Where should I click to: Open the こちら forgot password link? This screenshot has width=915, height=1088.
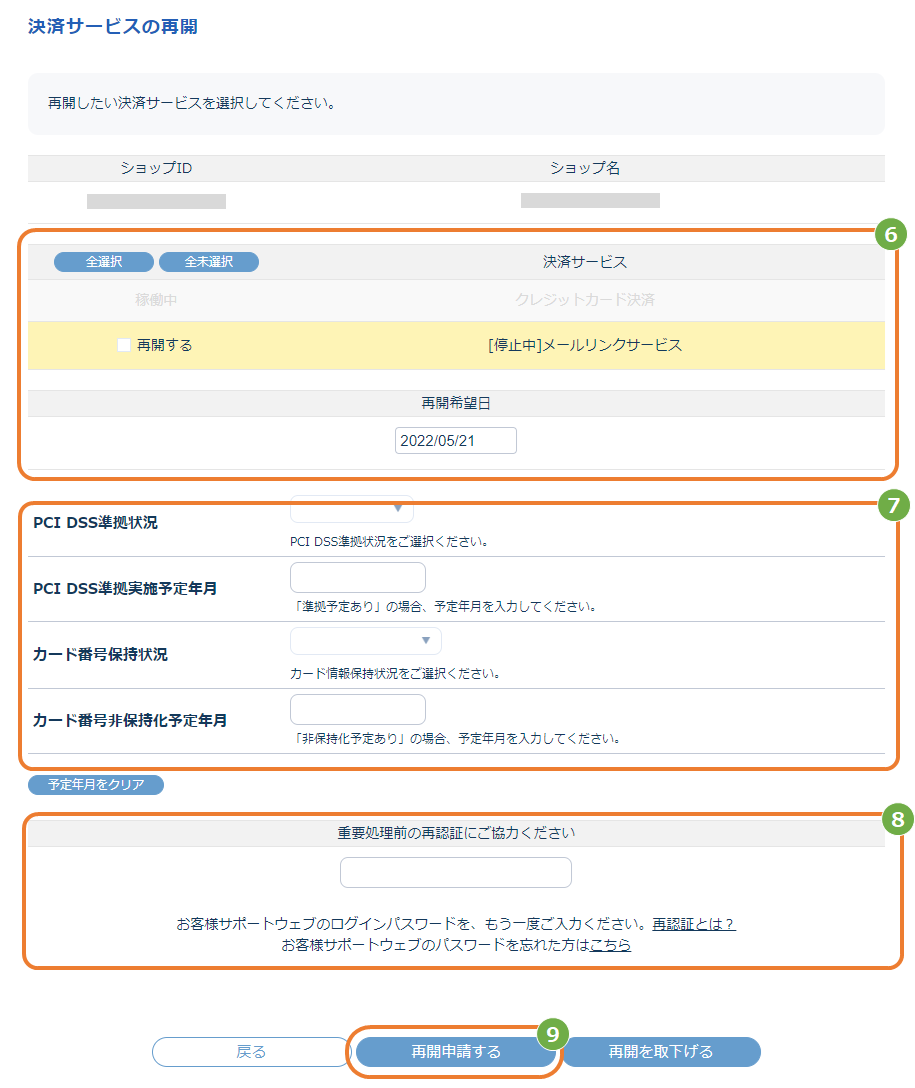[610, 945]
